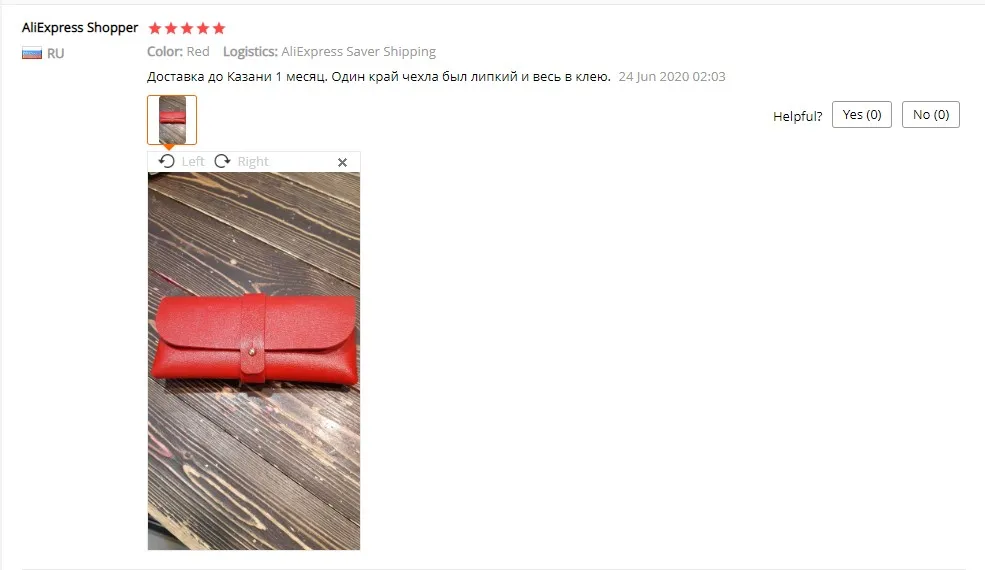Click the "Color: Red" attribute

[x=178, y=52]
